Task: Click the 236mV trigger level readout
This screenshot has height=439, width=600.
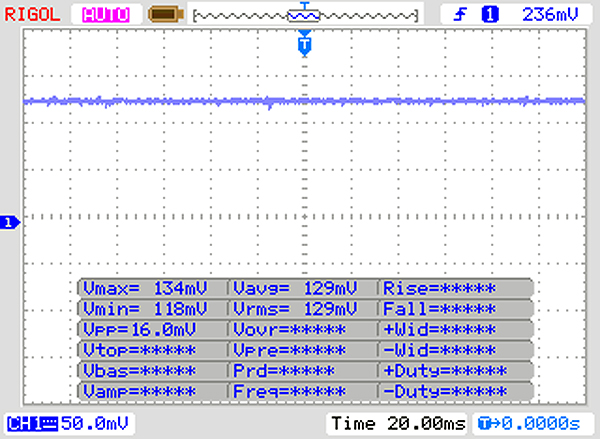Action: (x=550, y=15)
